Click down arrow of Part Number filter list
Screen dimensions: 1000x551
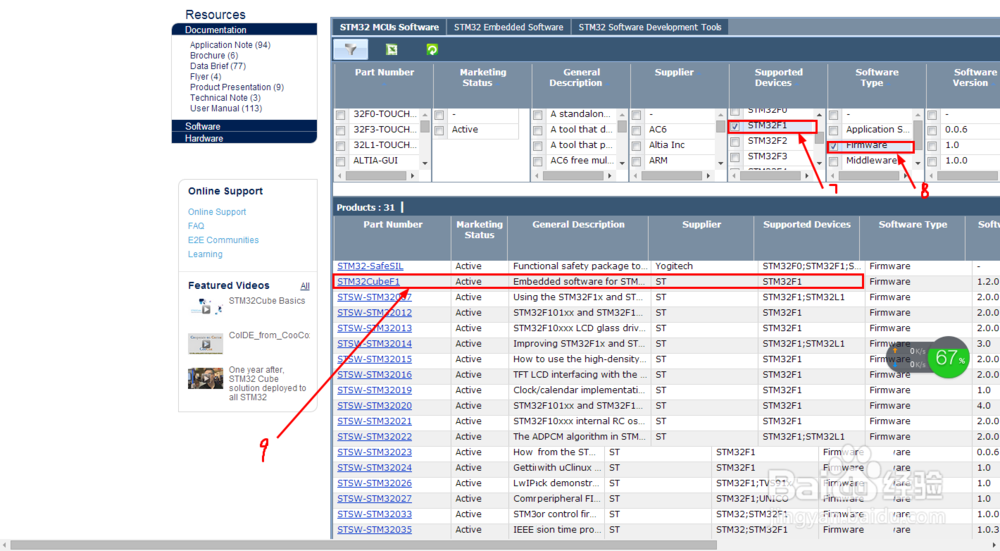point(425,163)
